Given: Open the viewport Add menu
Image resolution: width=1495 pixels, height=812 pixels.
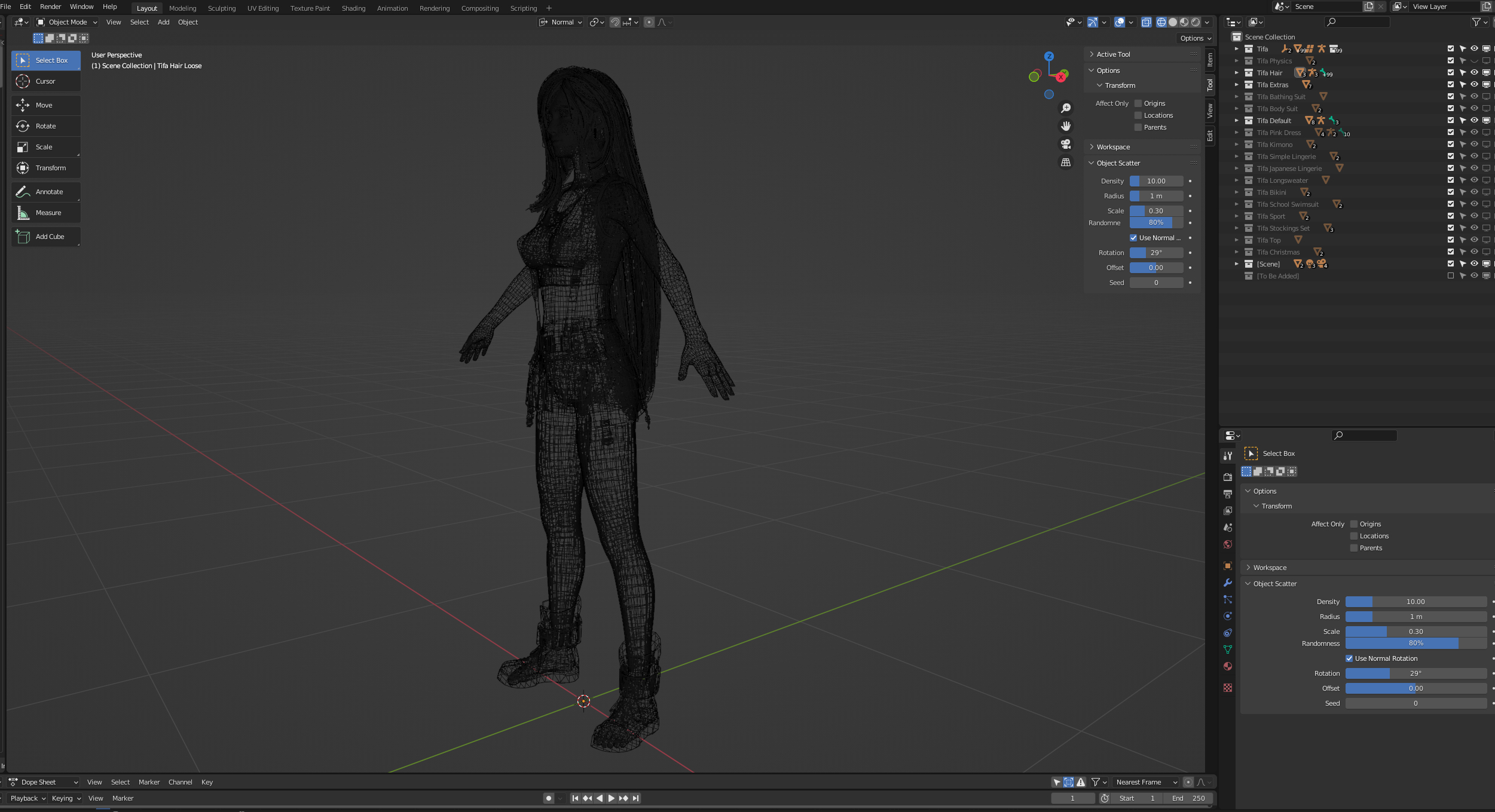Looking at the screenshot, I should coord(163,22).
